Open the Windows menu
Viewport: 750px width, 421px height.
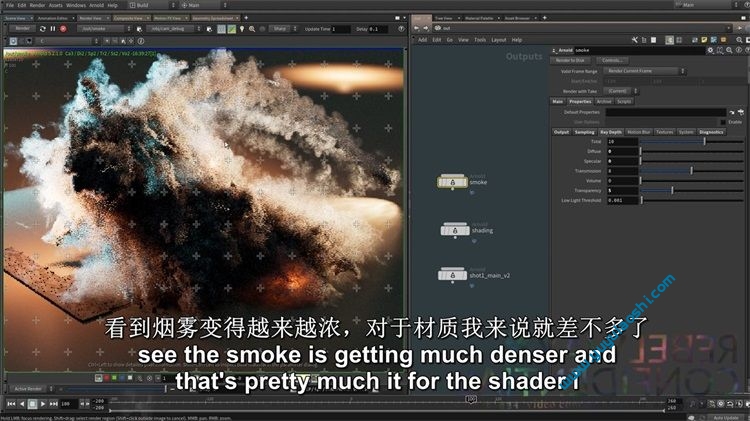click(76, 5)
